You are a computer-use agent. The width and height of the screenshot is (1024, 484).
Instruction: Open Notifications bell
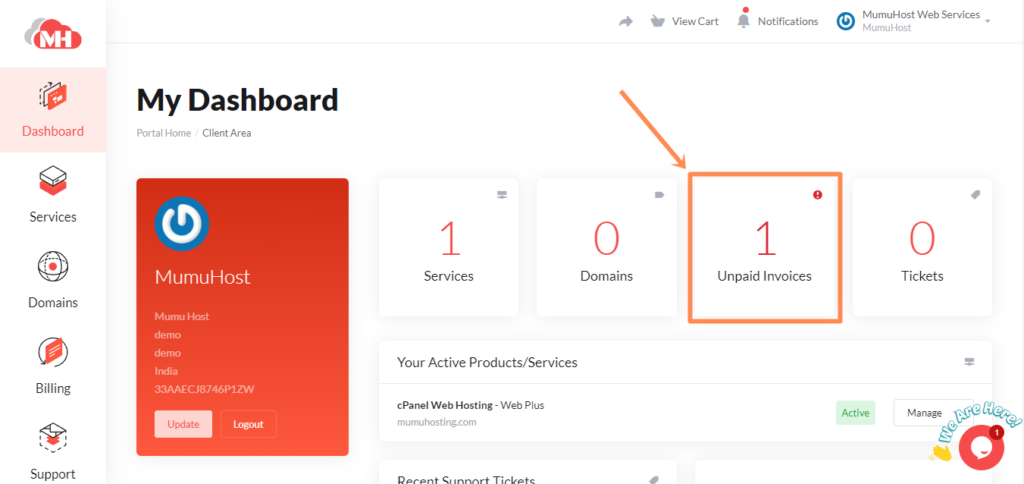tap(777, 21)
